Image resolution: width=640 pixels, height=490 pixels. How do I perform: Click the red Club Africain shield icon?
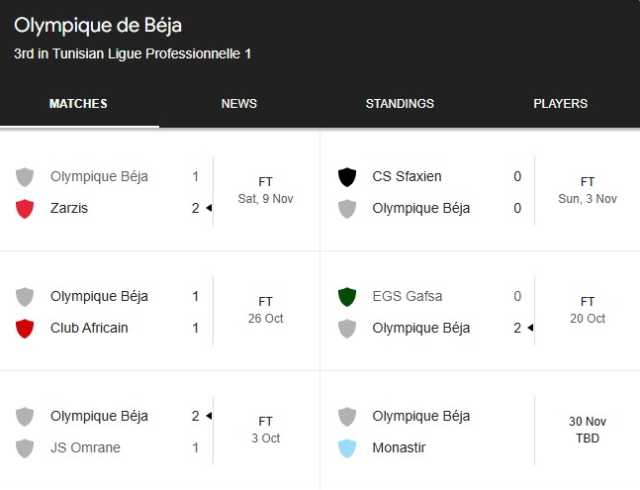coord(24,328)
